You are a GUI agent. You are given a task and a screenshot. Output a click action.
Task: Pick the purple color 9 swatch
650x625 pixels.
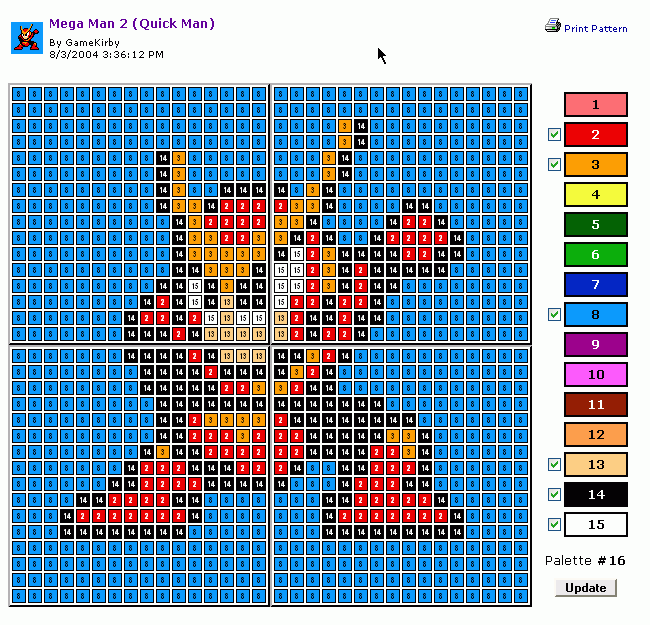coord(596,344)
